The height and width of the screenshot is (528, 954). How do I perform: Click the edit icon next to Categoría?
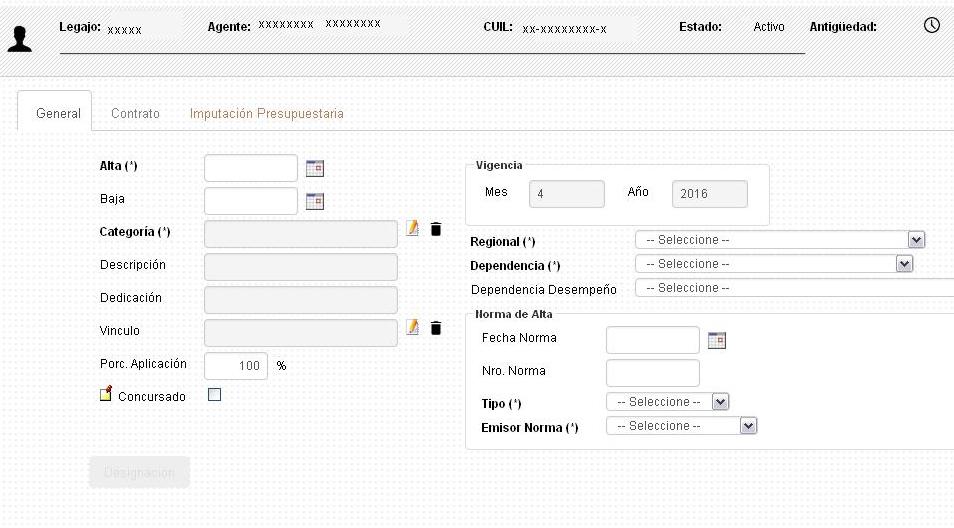click(x=413, y=229)
